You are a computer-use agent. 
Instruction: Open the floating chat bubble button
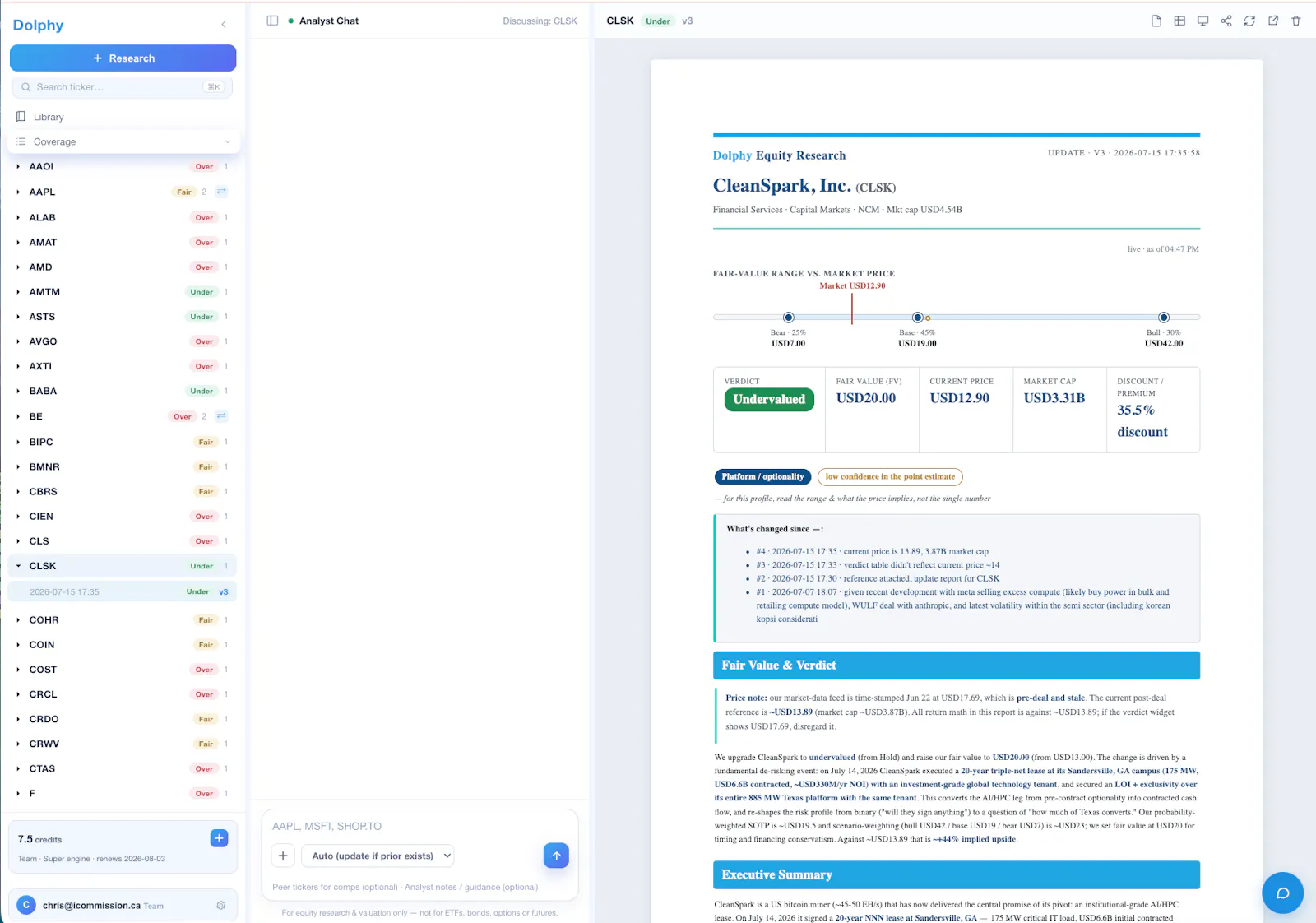1282,893
